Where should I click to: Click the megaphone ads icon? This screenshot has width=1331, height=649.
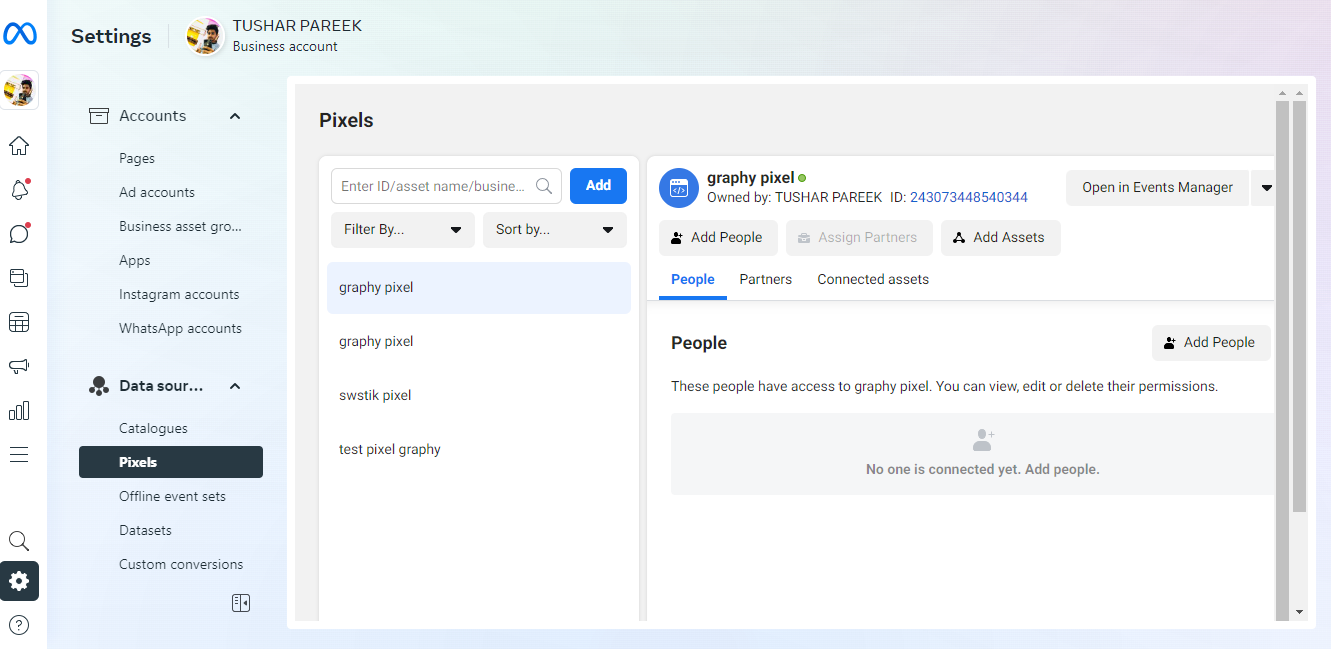click(19, 366)
